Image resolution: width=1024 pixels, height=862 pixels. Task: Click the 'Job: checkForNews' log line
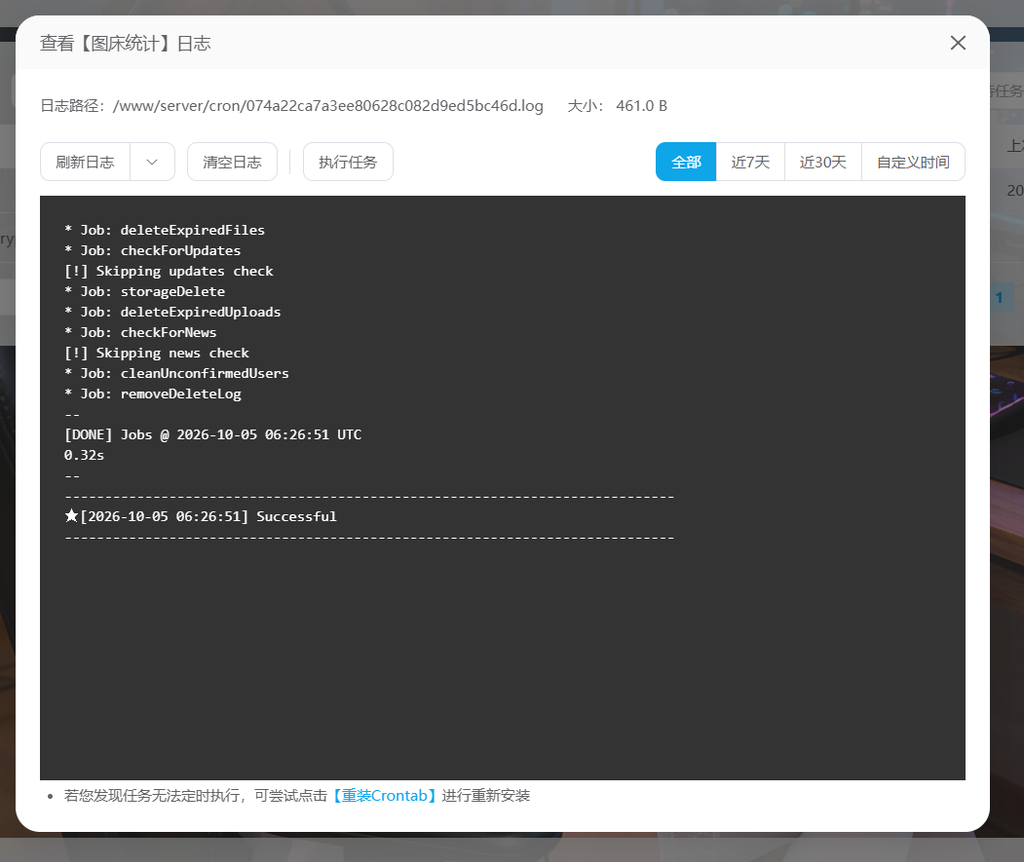(x=140, y=332)
